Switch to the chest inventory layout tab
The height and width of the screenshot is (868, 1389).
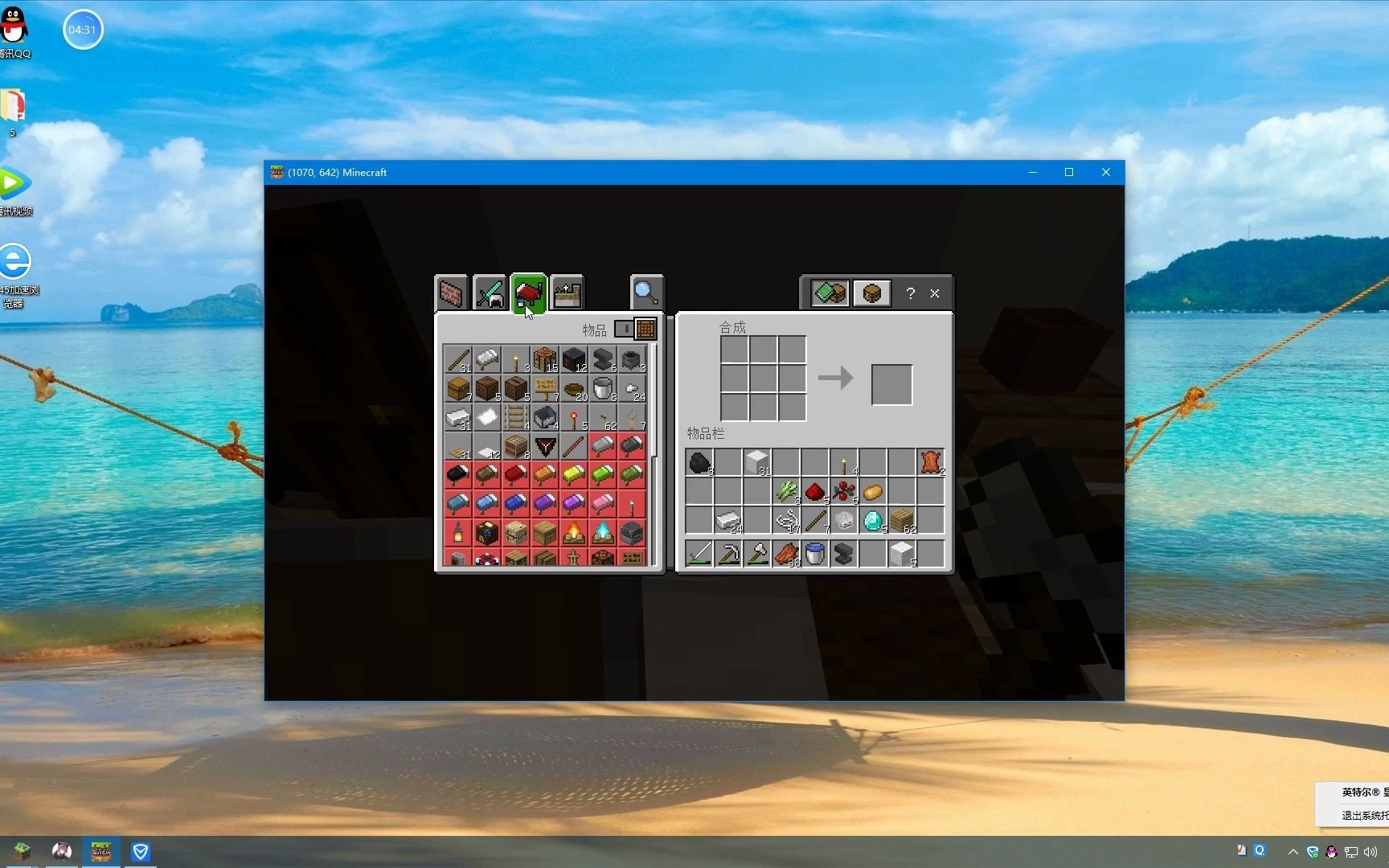click(872, 293)
